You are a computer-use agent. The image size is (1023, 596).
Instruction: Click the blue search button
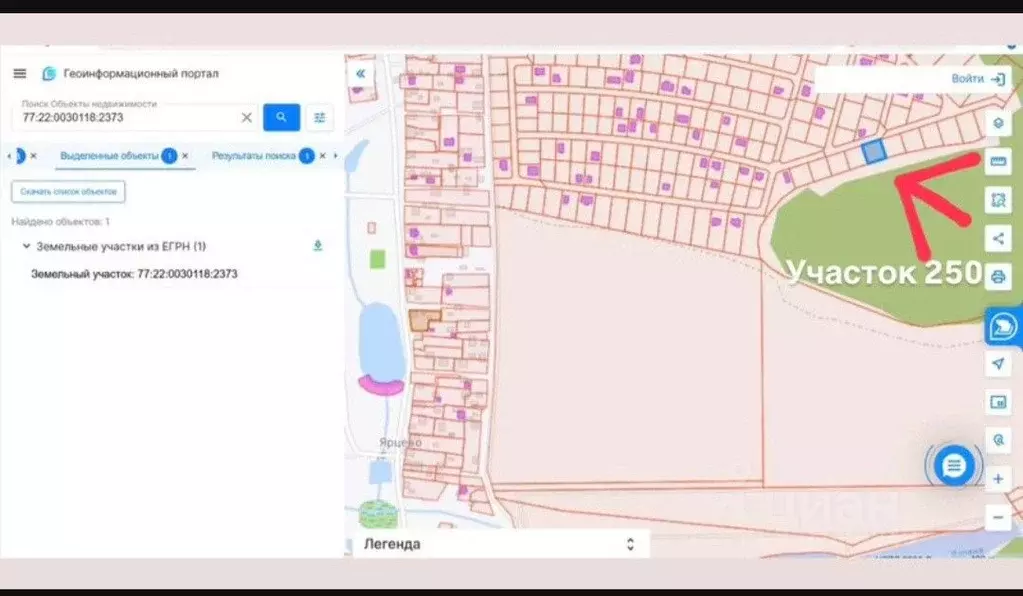(x=281, y=117)
